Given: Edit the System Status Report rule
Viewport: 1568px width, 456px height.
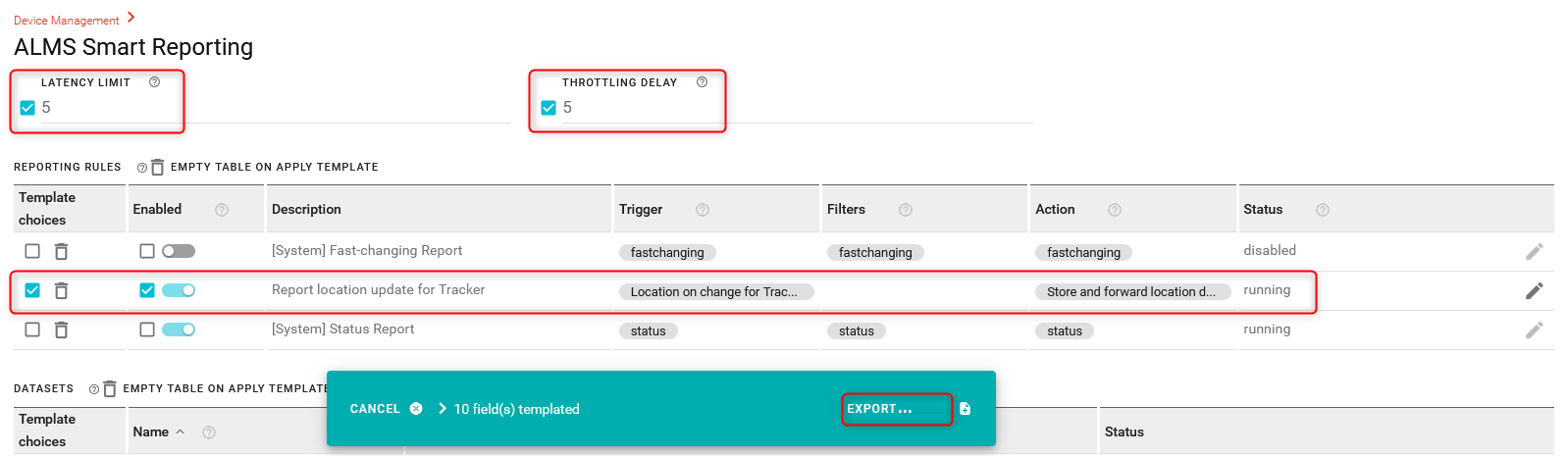Looking at the screenshot, I should (x=1534, y=330).
